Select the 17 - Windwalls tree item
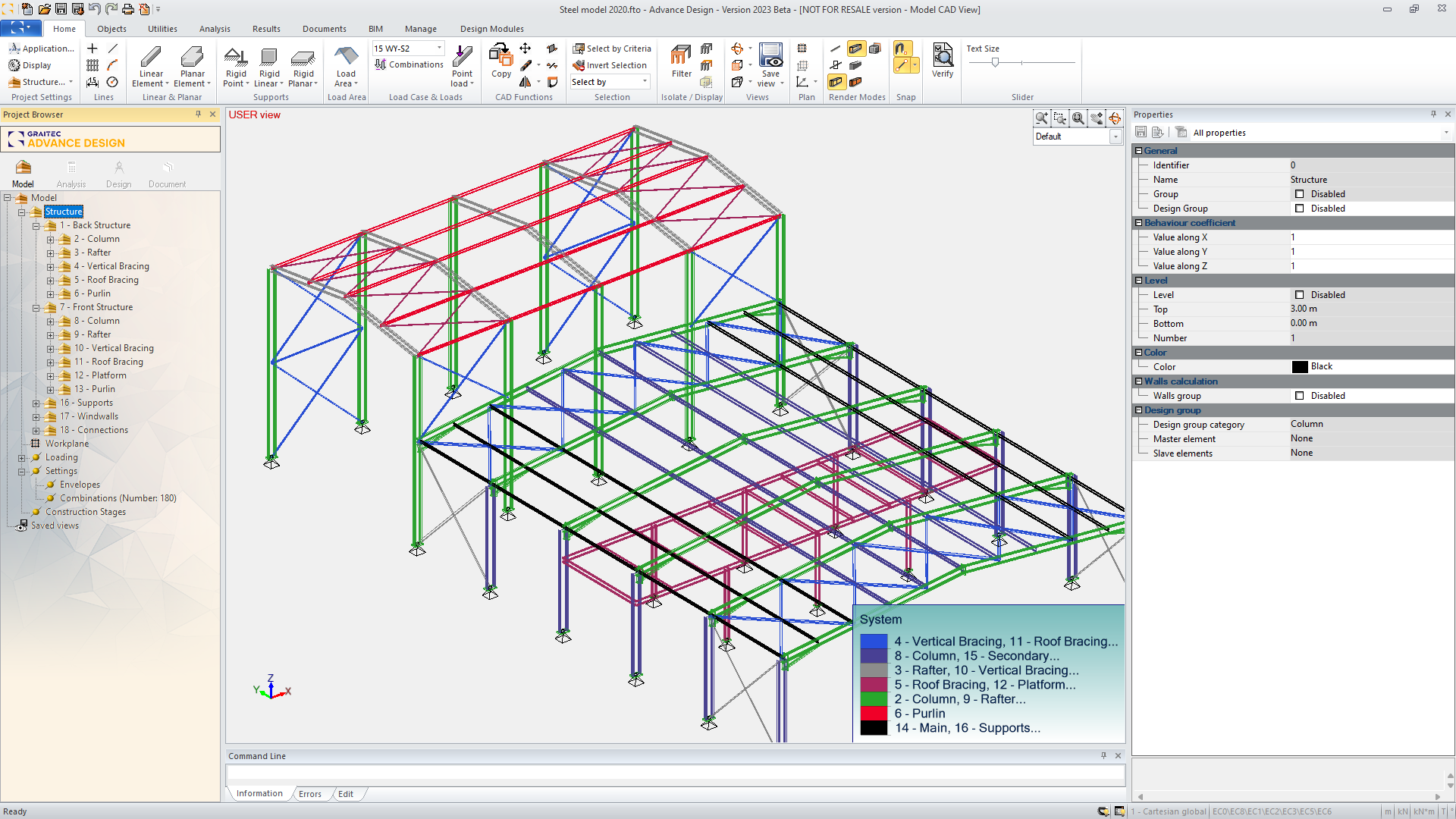The width and height of the screenshot is (1456, 819). pos(89,416)
